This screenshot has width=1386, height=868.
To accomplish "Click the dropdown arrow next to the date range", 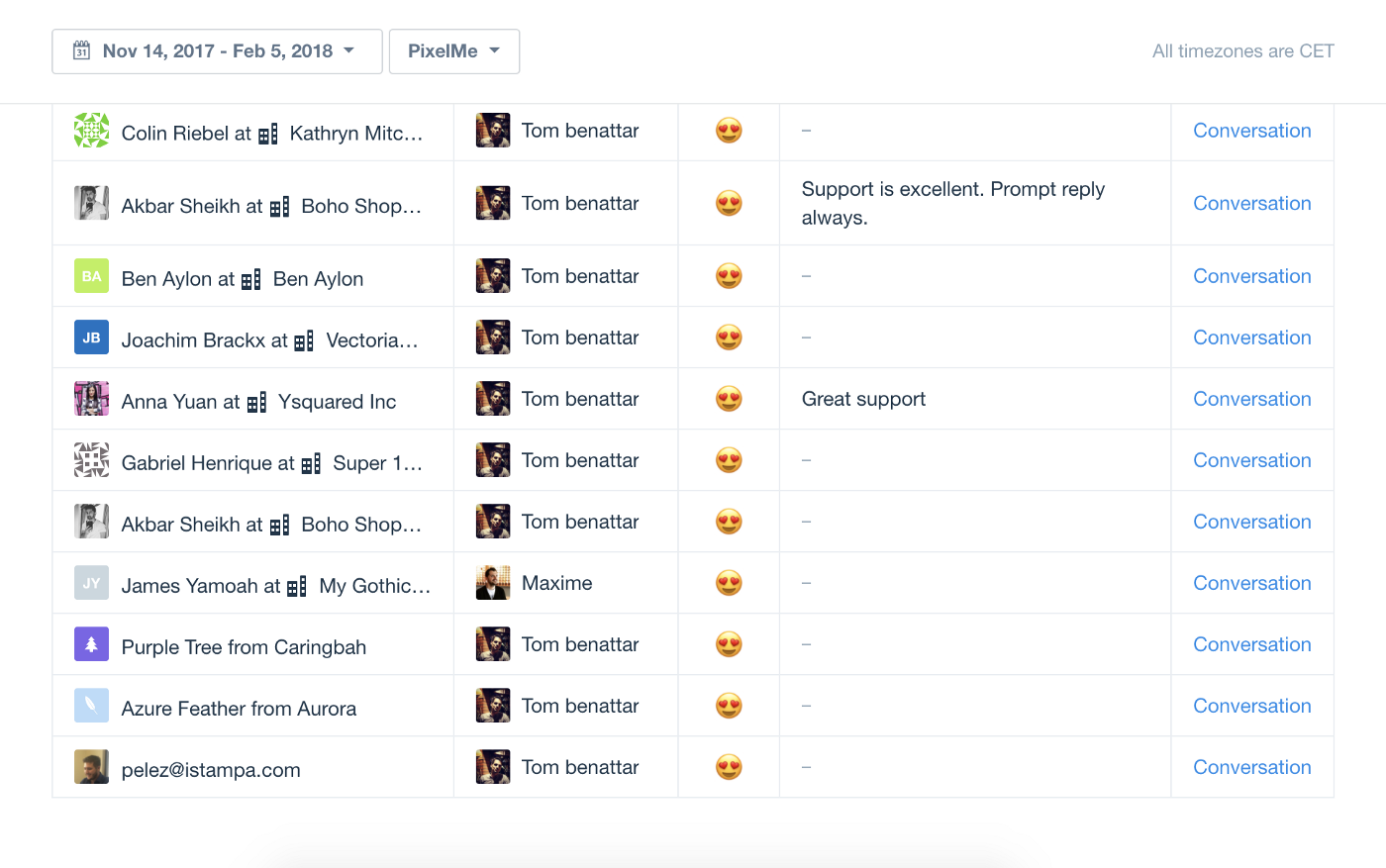I will (x=348, y=50).
